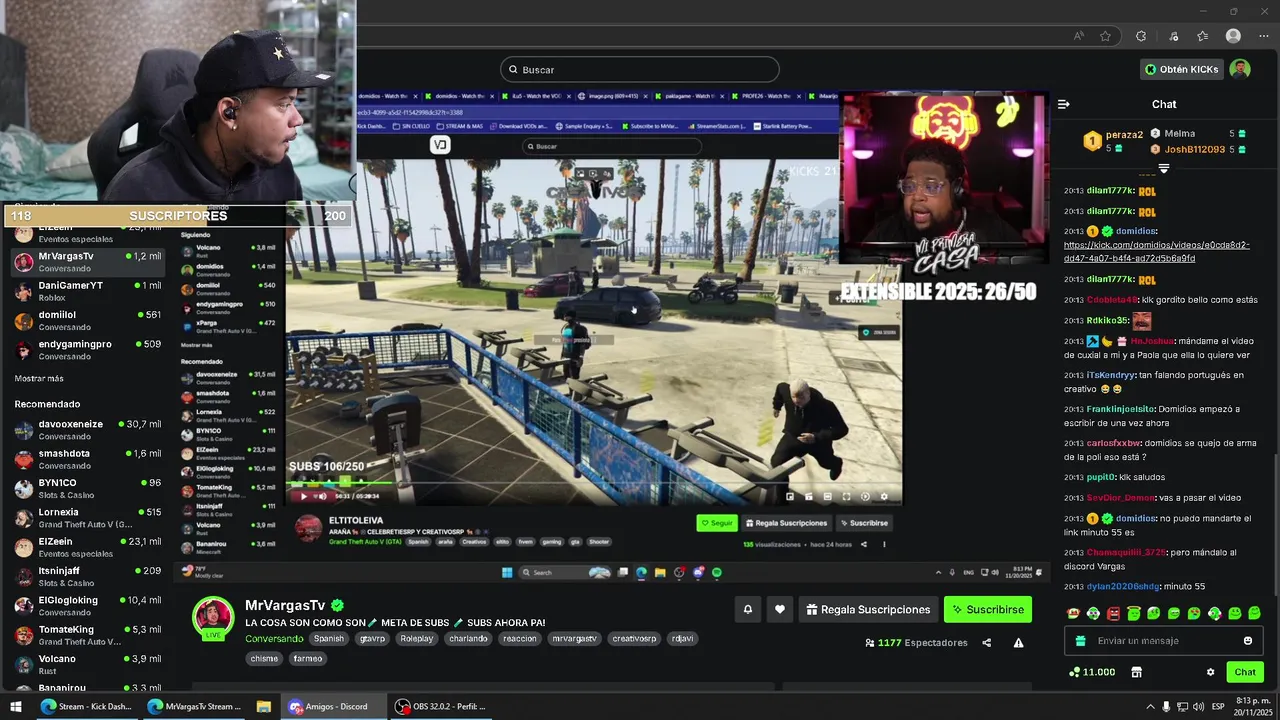Open the chat shop icon next to points
This screenshot has width=1280, height=720.
tap(1136, 672)
